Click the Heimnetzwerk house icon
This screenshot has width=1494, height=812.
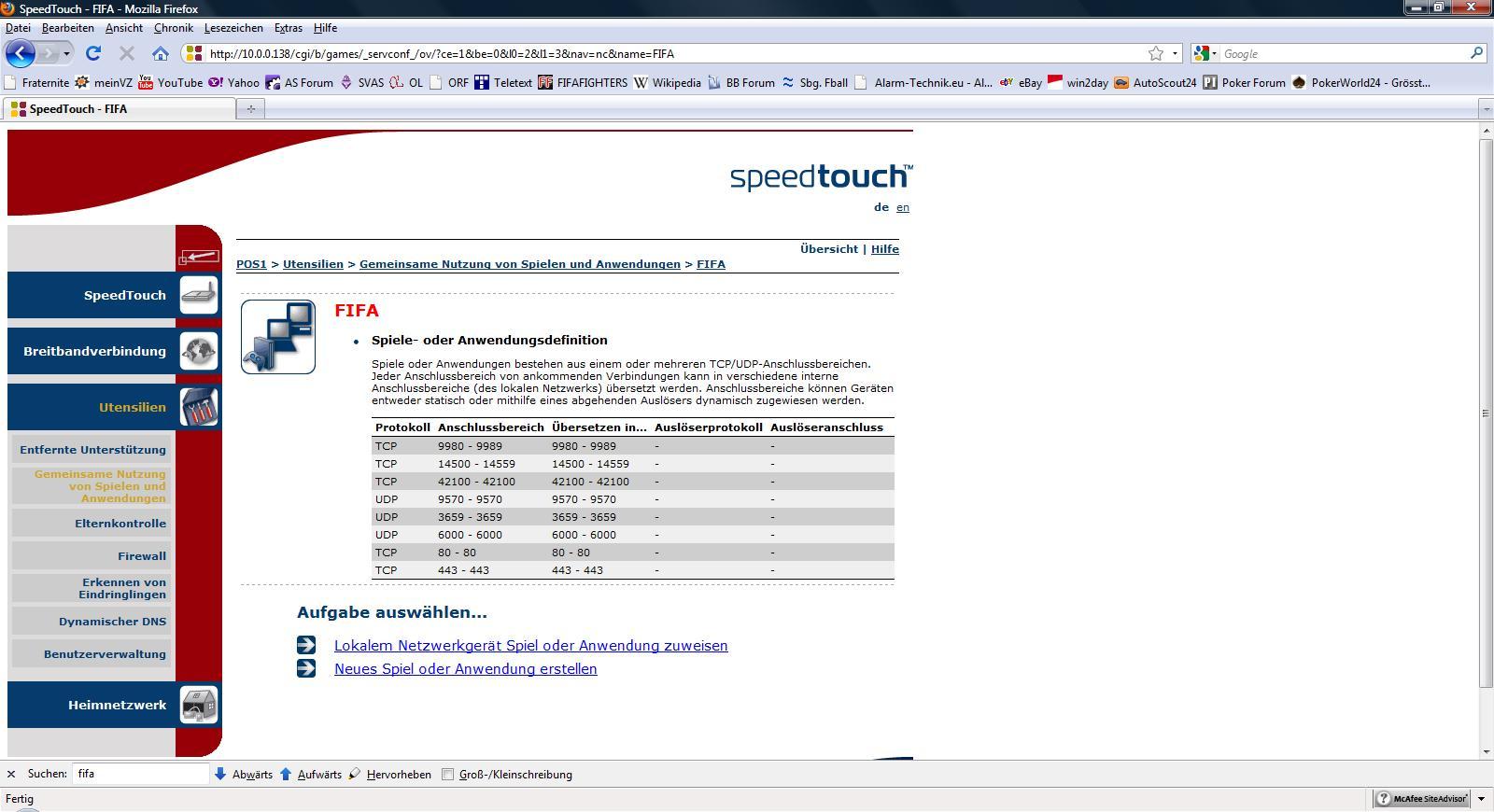point(199,705)
